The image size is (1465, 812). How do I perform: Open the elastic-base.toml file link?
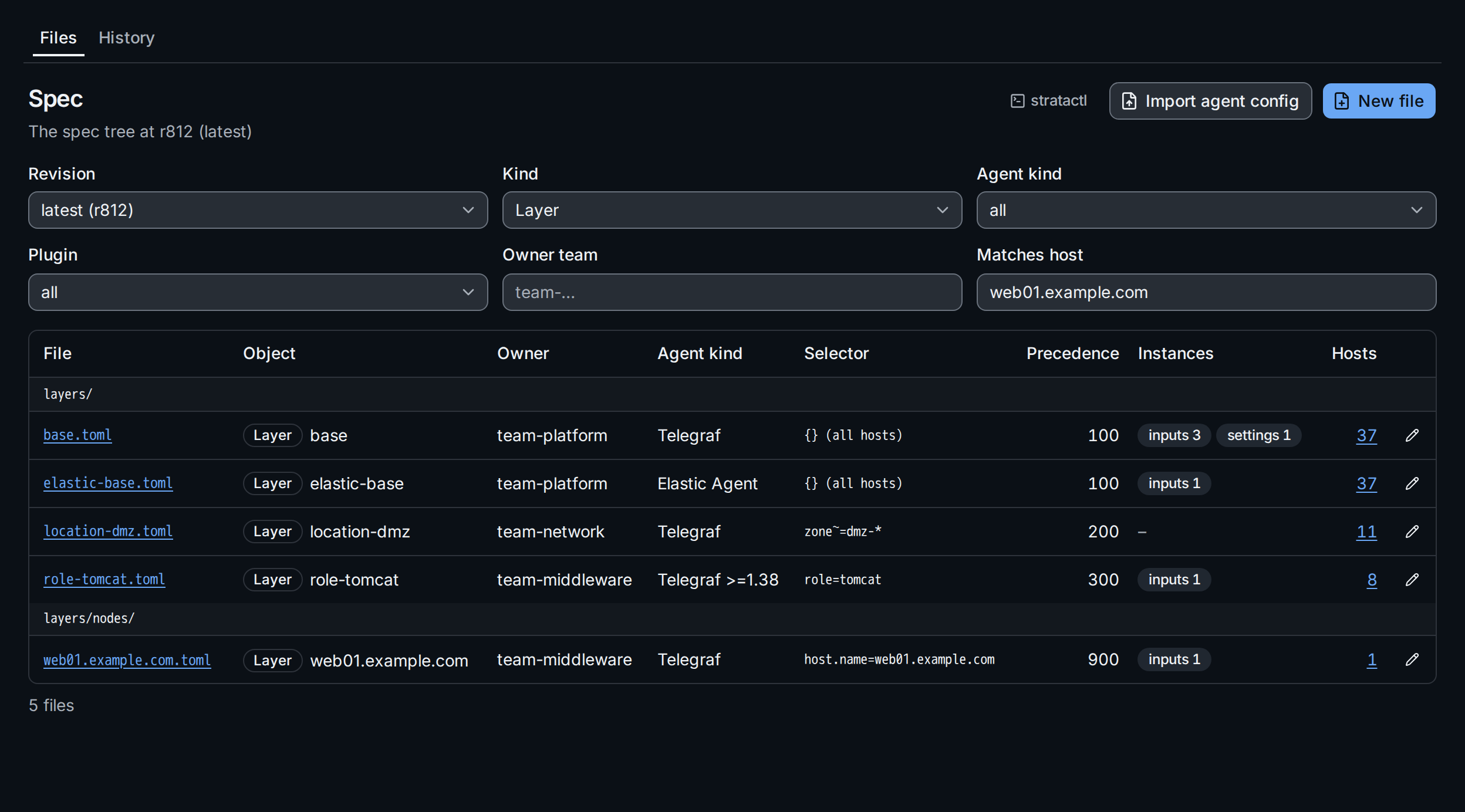pyautogui.click(x=108, y=483)
